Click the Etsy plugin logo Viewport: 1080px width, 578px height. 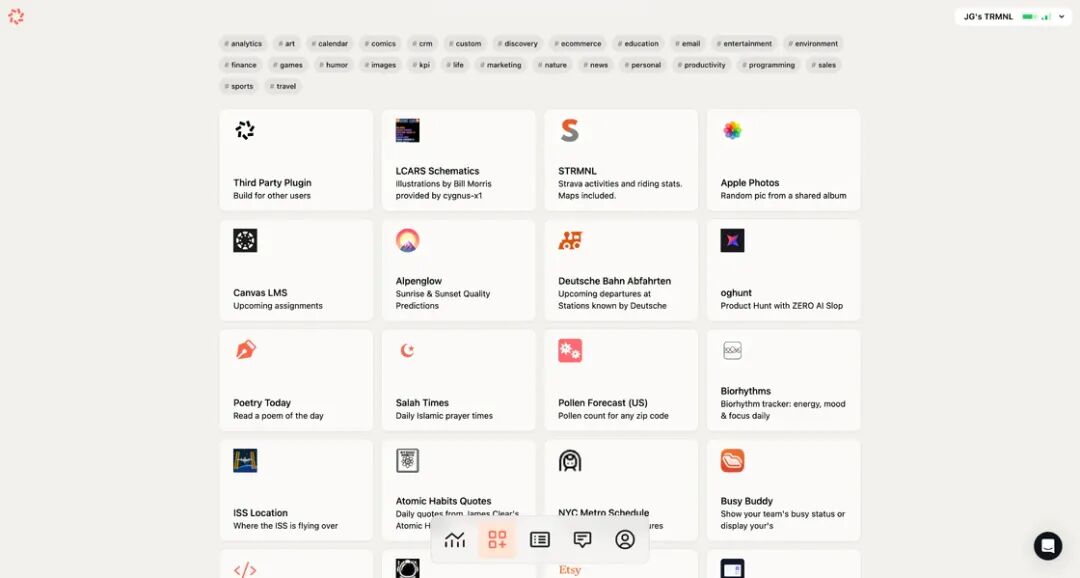(x=570, y=570)
